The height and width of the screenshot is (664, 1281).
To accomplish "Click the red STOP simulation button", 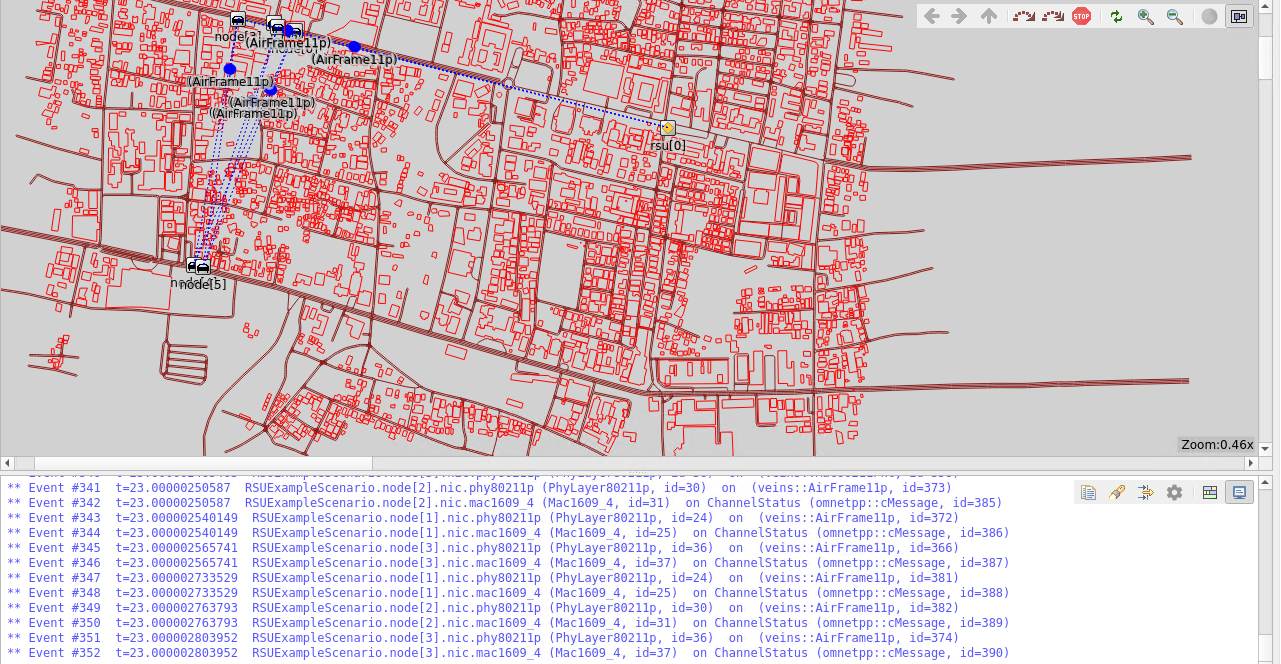I will pos(1081,16).
